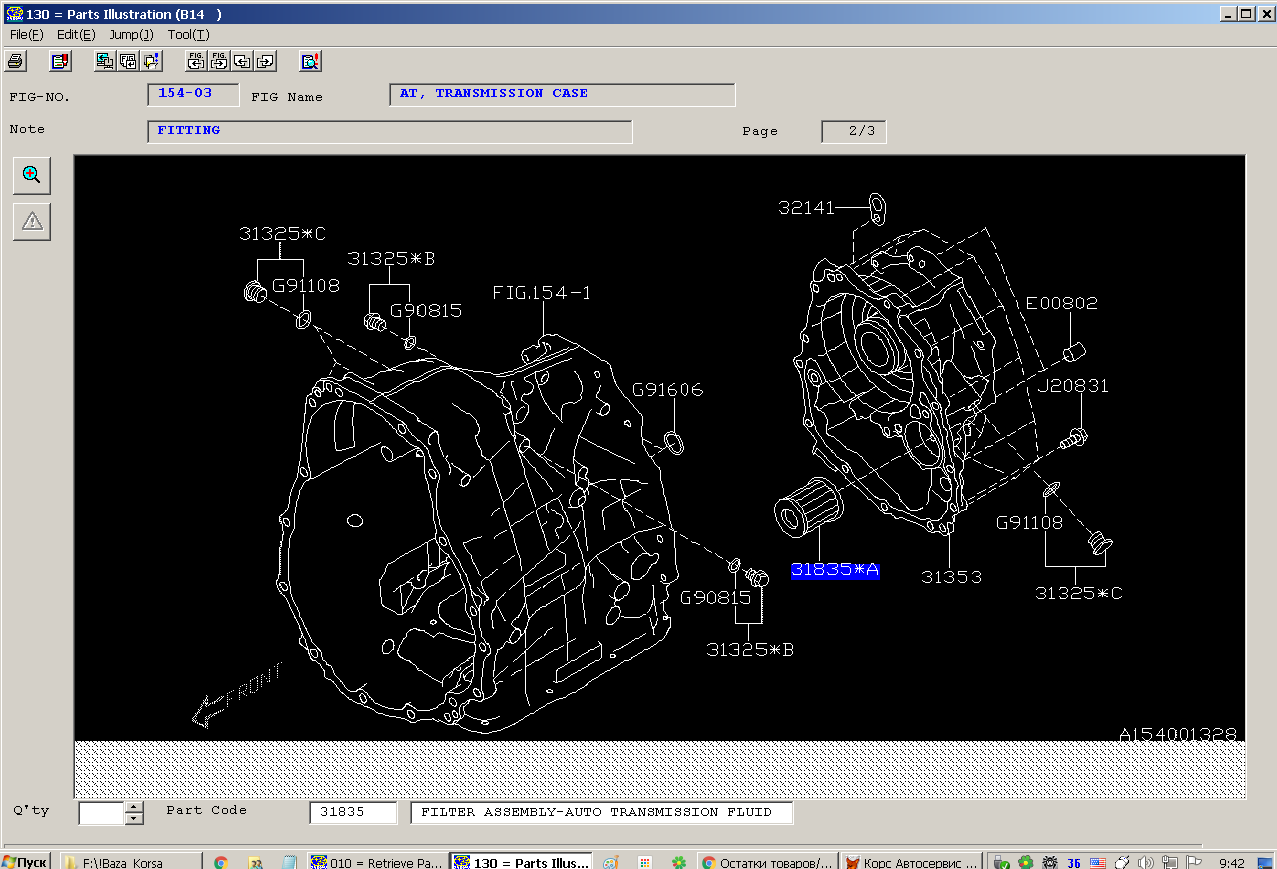Click the previous page left arrow icon
Viewport: 1277px width, 869px height.
coord(242,61)
